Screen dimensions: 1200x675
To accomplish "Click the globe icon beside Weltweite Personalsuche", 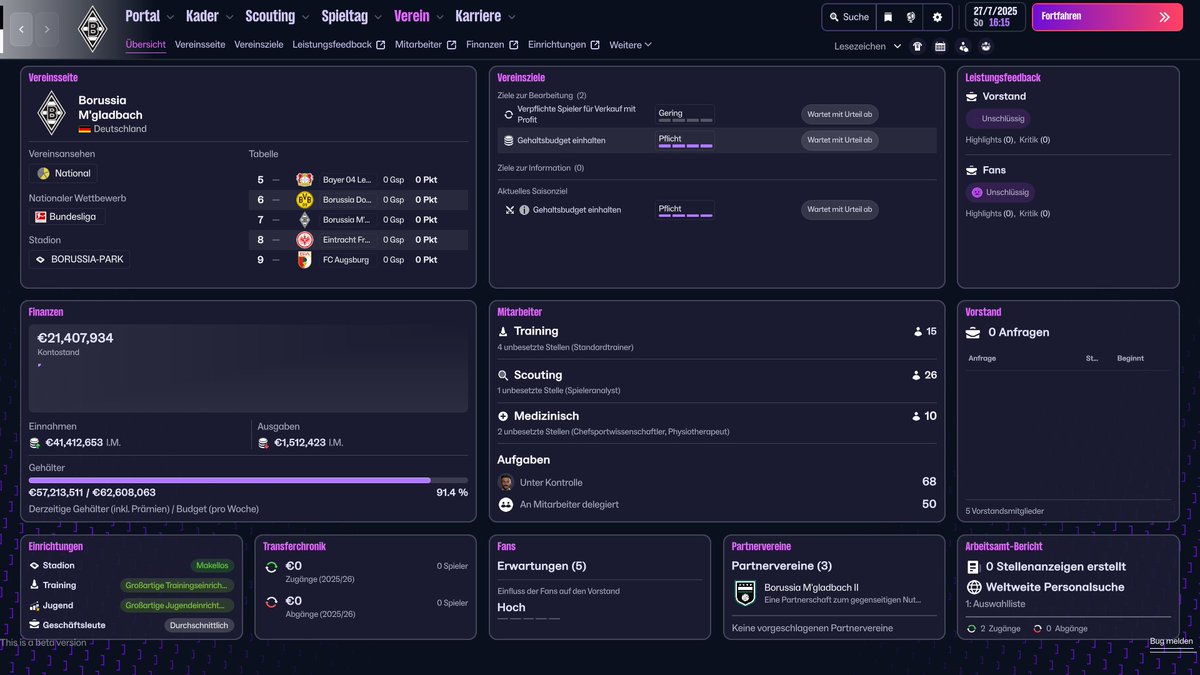I will click(974, 587).
